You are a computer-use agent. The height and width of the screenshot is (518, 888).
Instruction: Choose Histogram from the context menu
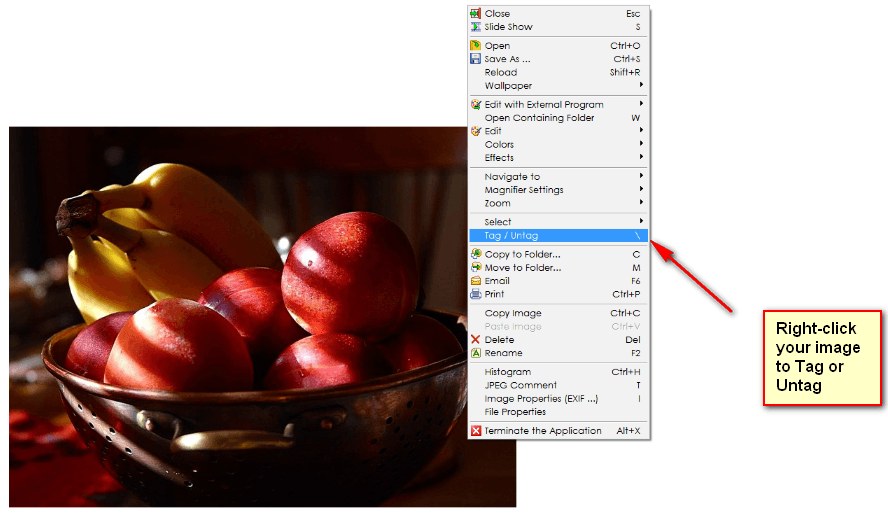[507, 372]
